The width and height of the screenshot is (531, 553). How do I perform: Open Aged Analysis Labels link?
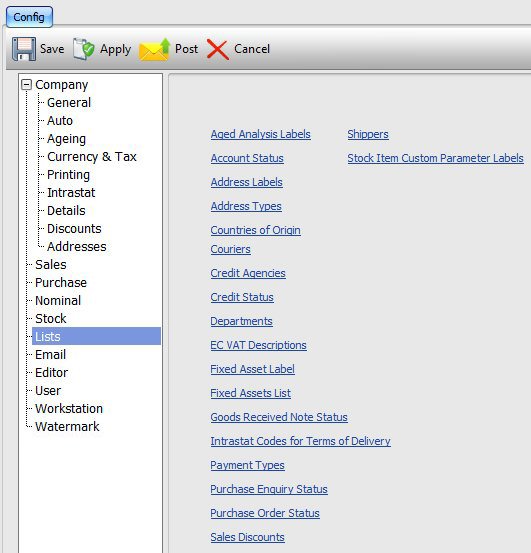coord(261,134)
